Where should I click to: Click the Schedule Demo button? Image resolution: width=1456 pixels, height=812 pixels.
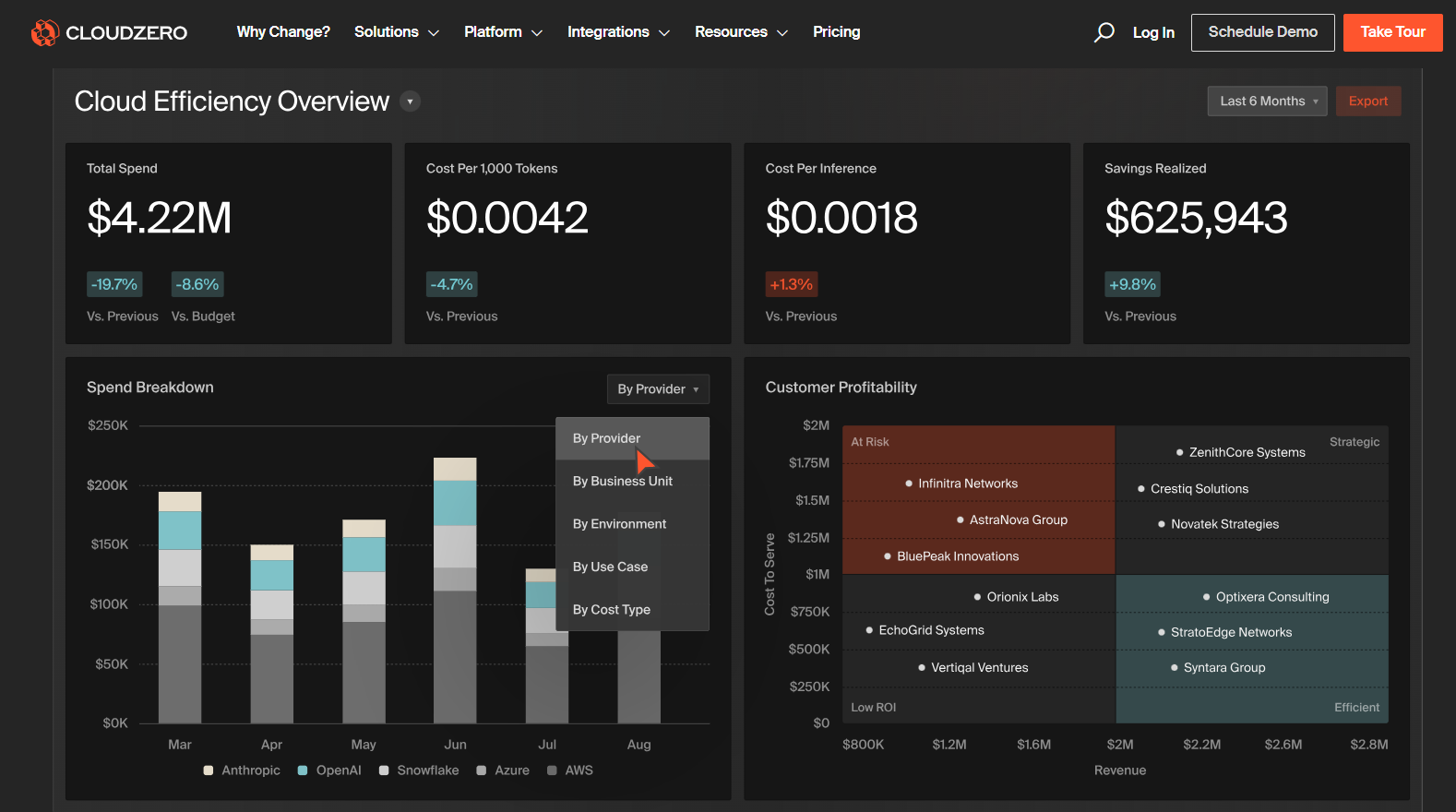pyautogui.click(x=1261, y=32)
